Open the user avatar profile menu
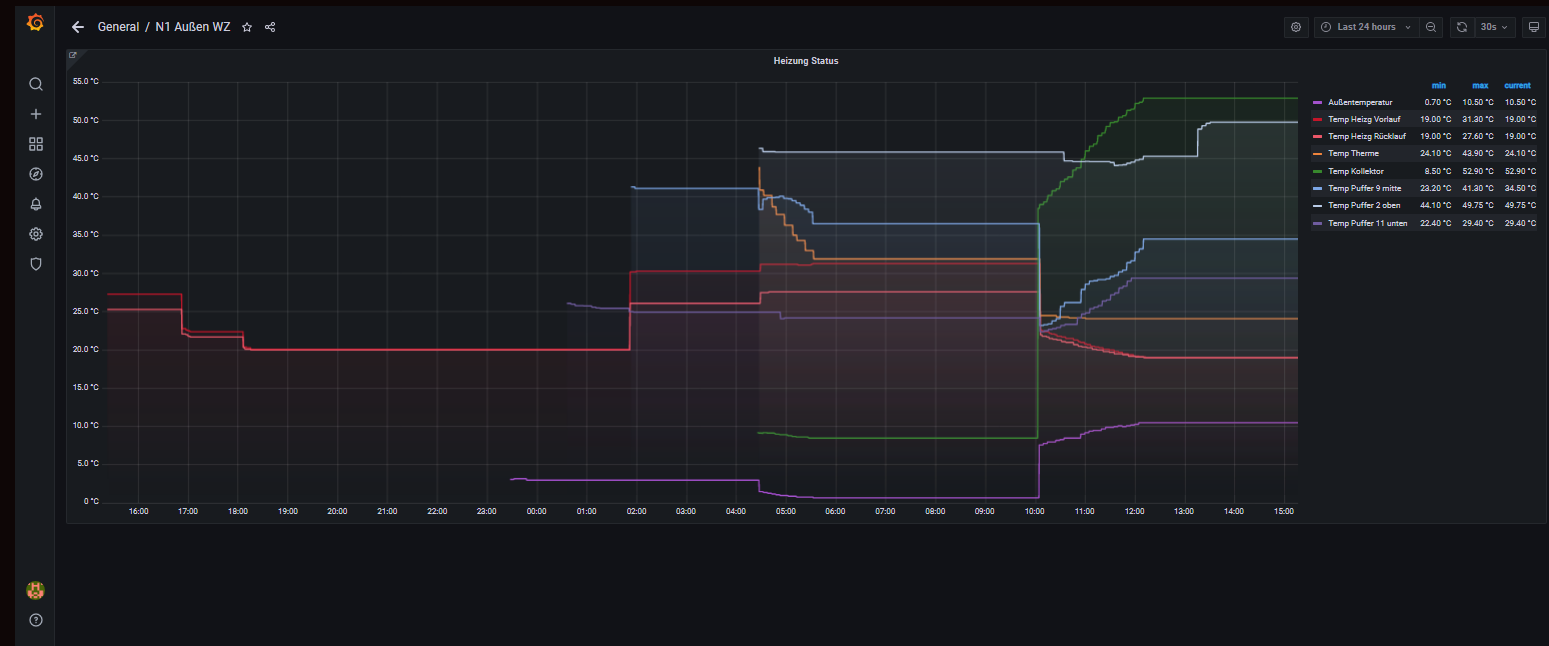Image resolution: width=1549 pixels, height=646 pixels. [x=35, y=590]
